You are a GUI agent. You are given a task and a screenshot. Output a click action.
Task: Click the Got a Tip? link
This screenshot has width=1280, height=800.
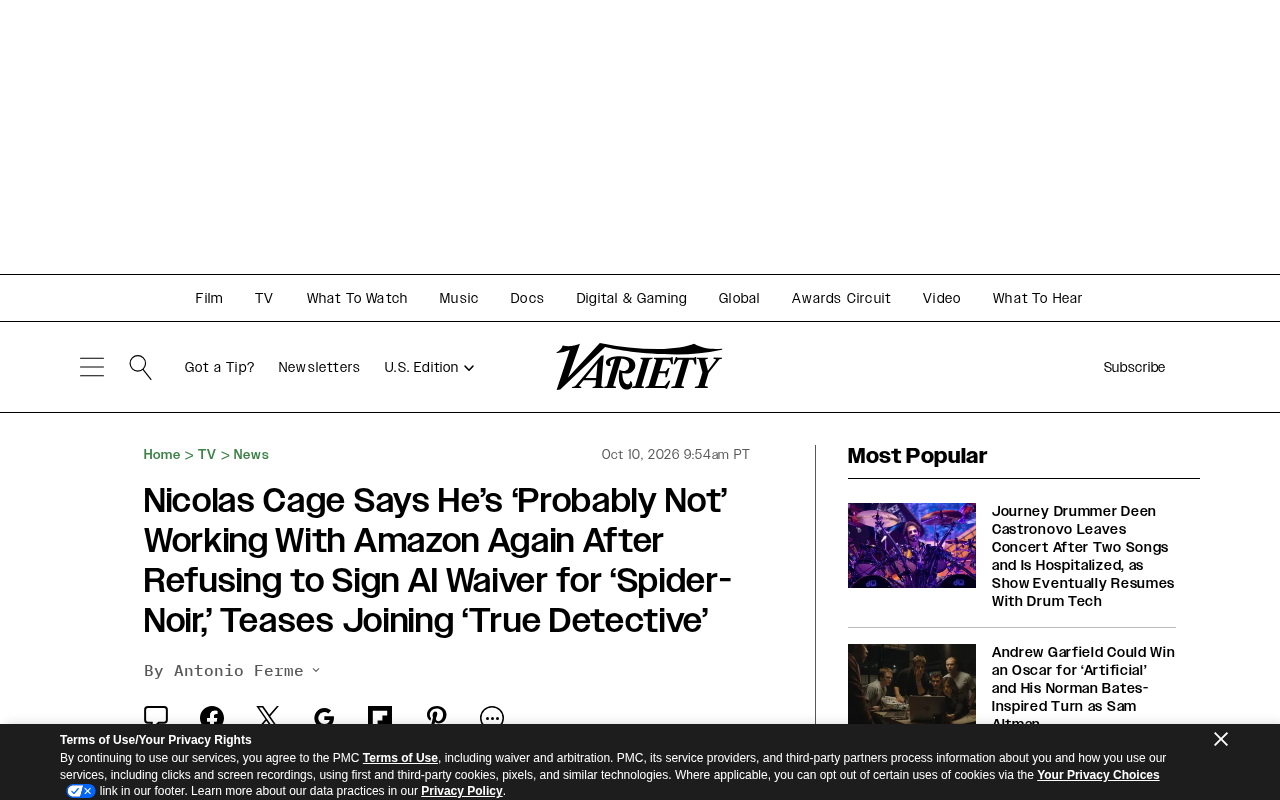click(x=219, y=367)
